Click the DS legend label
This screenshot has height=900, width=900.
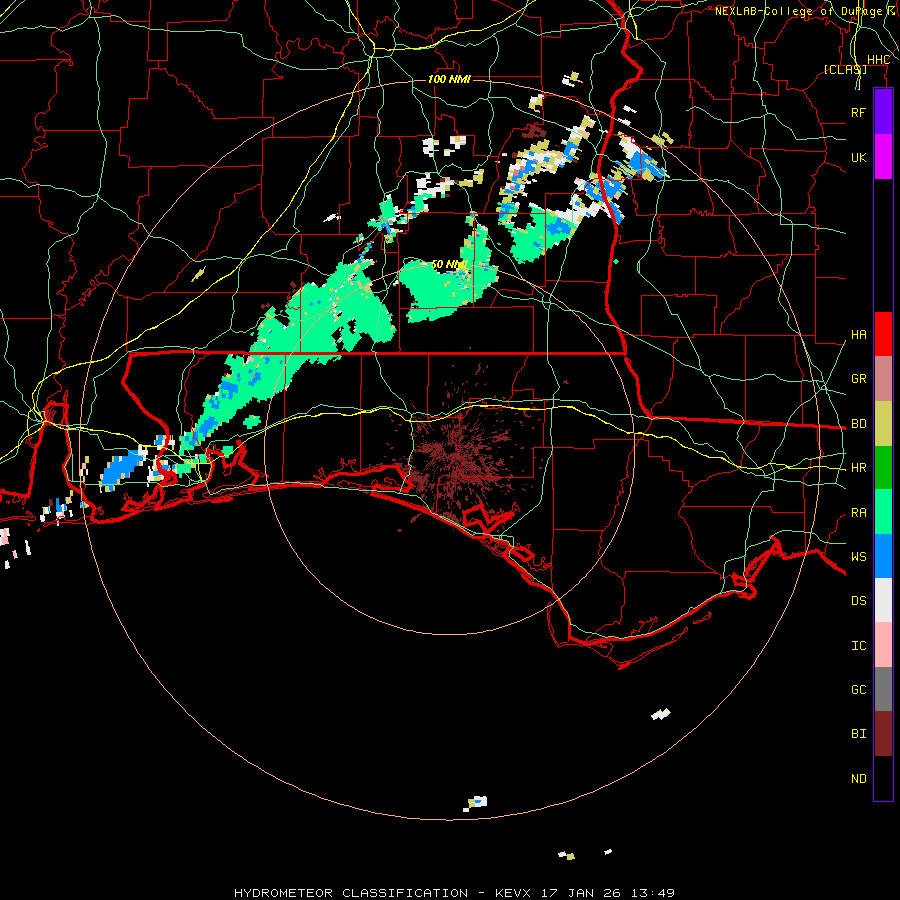858,601
